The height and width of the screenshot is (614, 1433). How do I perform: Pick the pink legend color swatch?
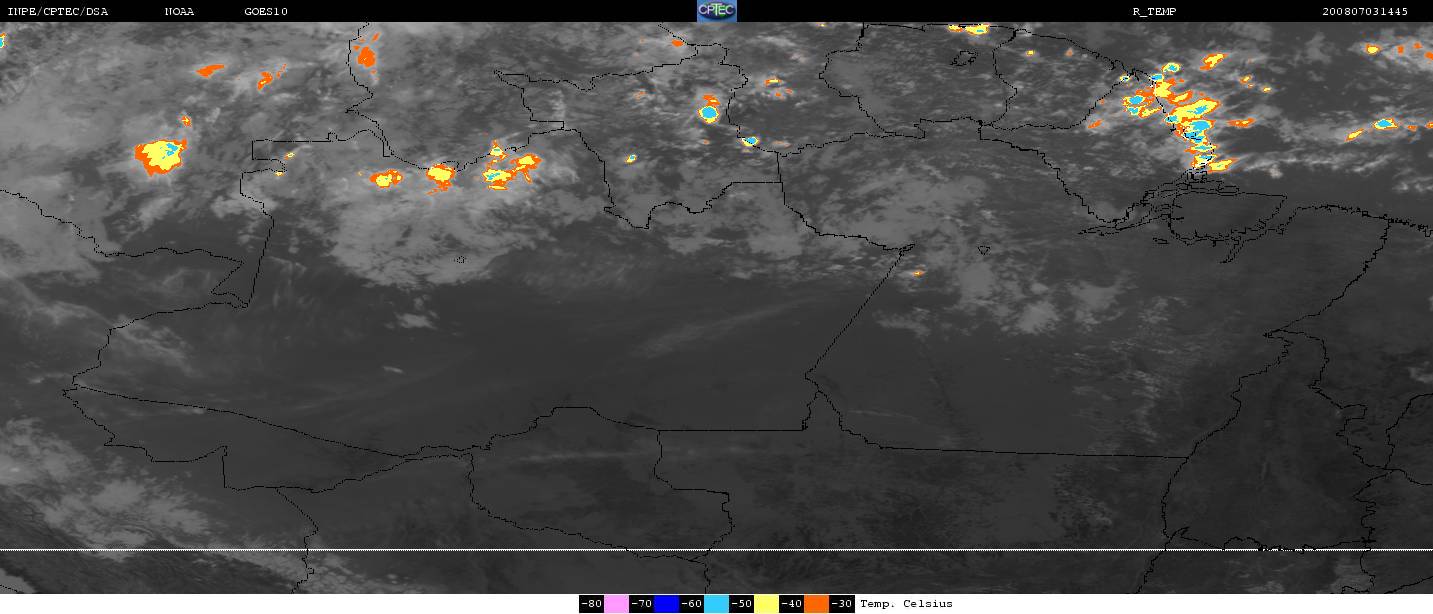(x=617, y=604)
